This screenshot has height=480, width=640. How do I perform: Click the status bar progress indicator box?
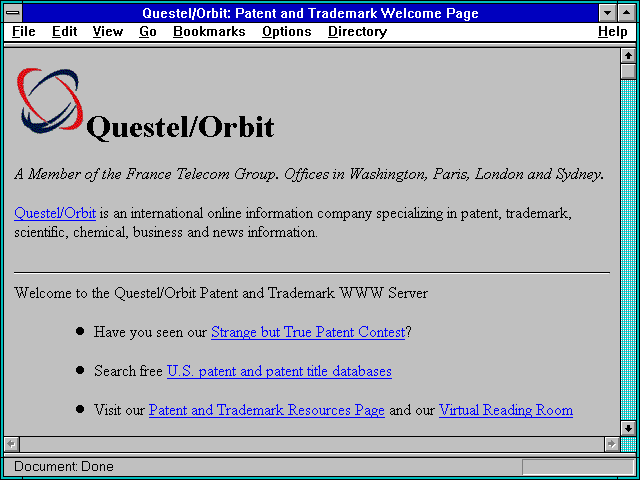578,467
